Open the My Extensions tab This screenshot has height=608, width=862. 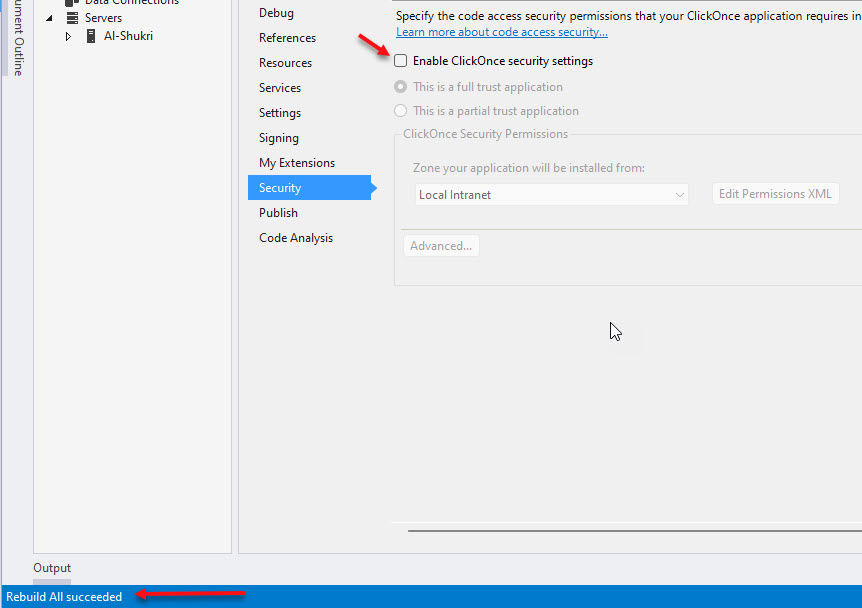pos(297,163)
